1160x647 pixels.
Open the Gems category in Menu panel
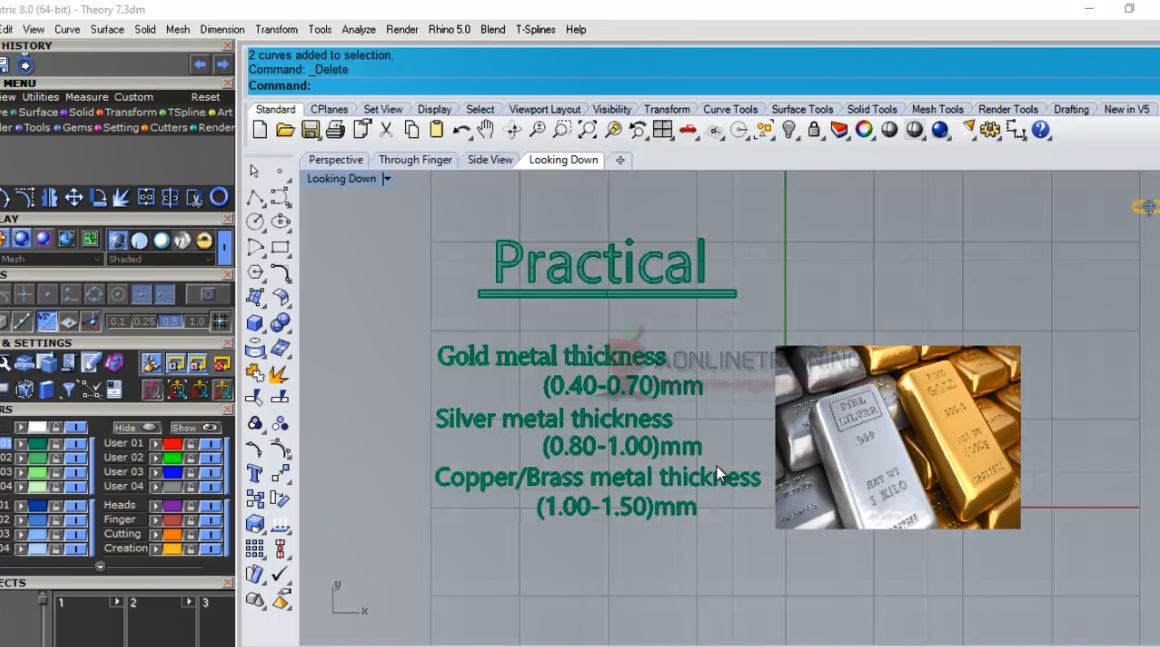pyautogui.click(x=73, y=127)
